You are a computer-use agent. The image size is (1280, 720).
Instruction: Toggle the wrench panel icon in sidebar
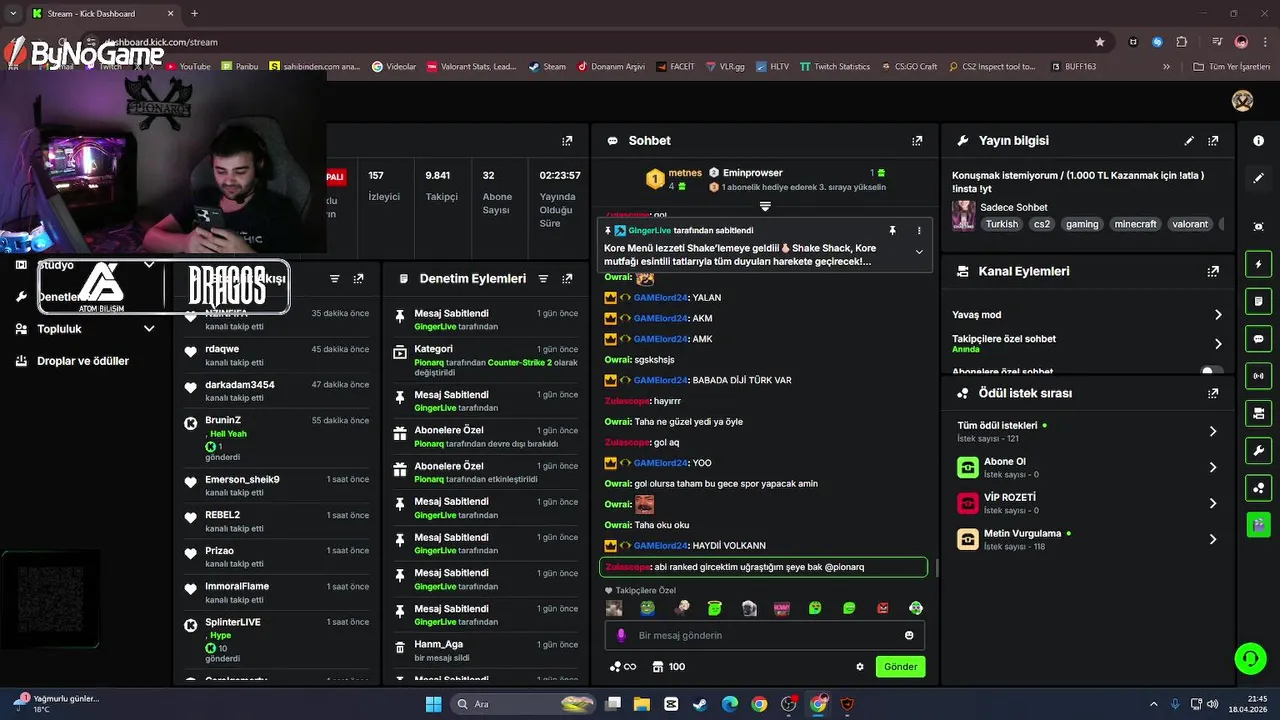click(x=1258, y=450)
